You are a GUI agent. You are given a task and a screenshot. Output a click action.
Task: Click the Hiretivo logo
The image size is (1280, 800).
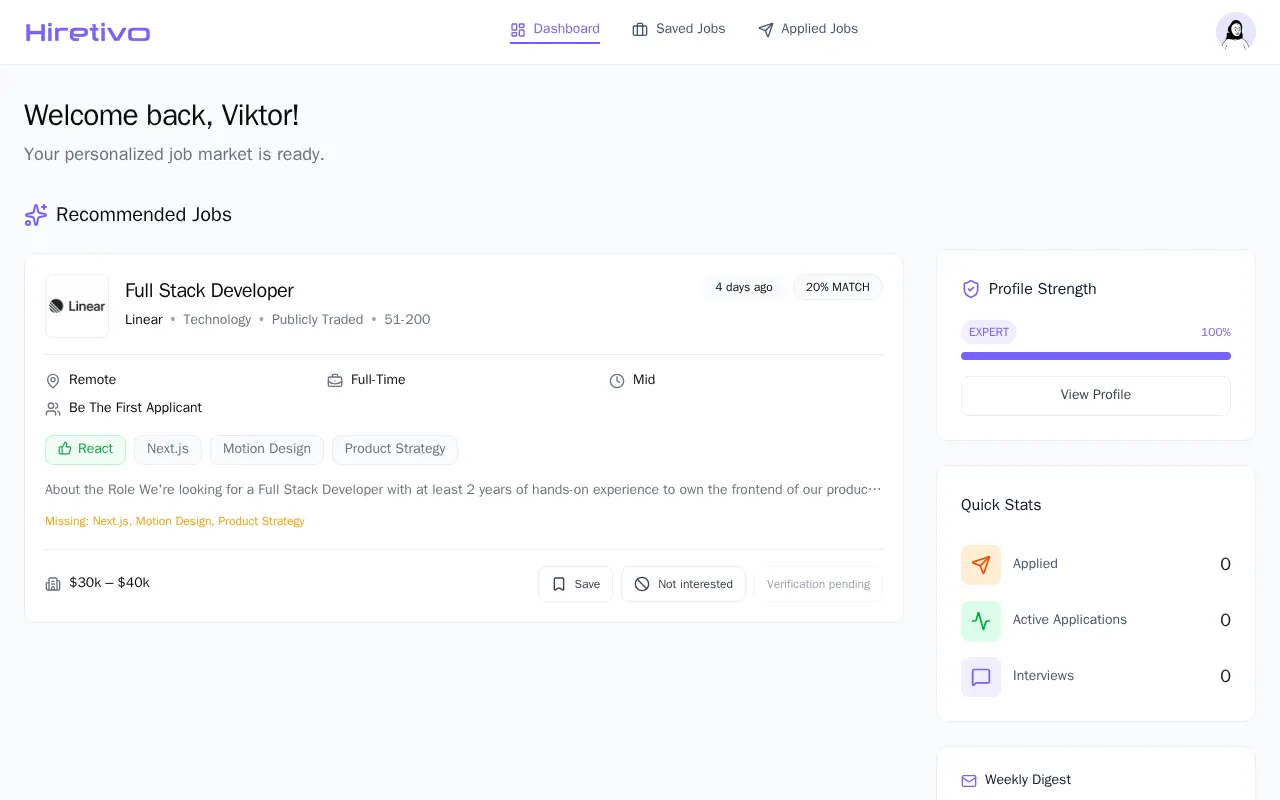tap(88, 32)
